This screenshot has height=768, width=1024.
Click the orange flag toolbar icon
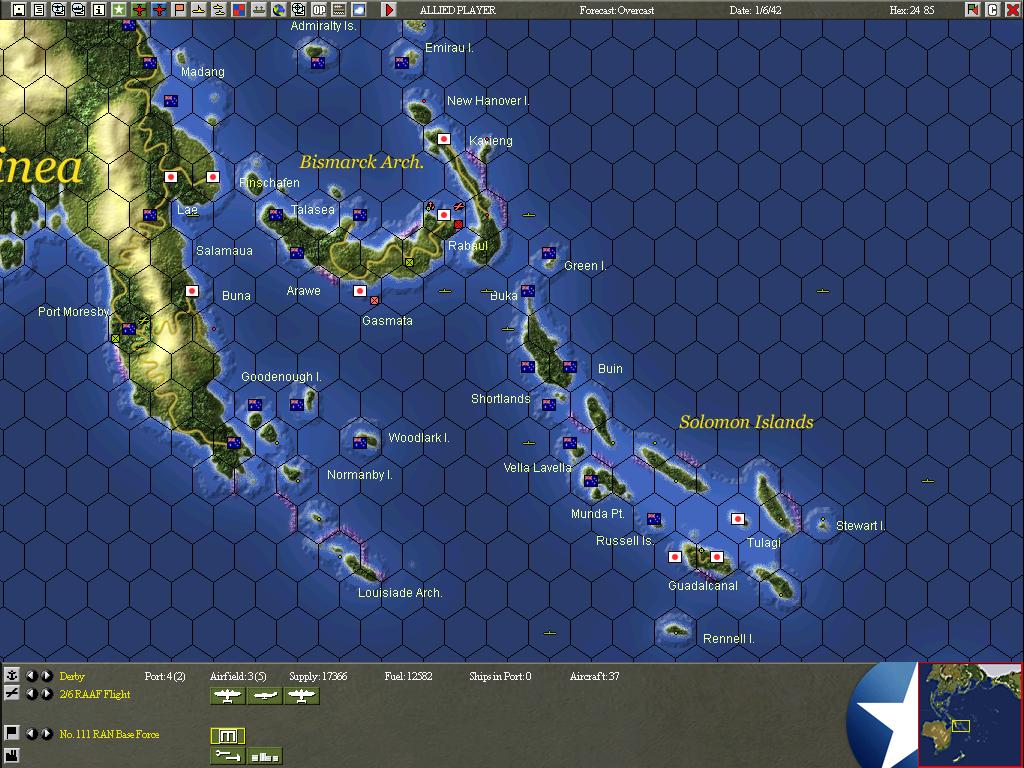179,10
